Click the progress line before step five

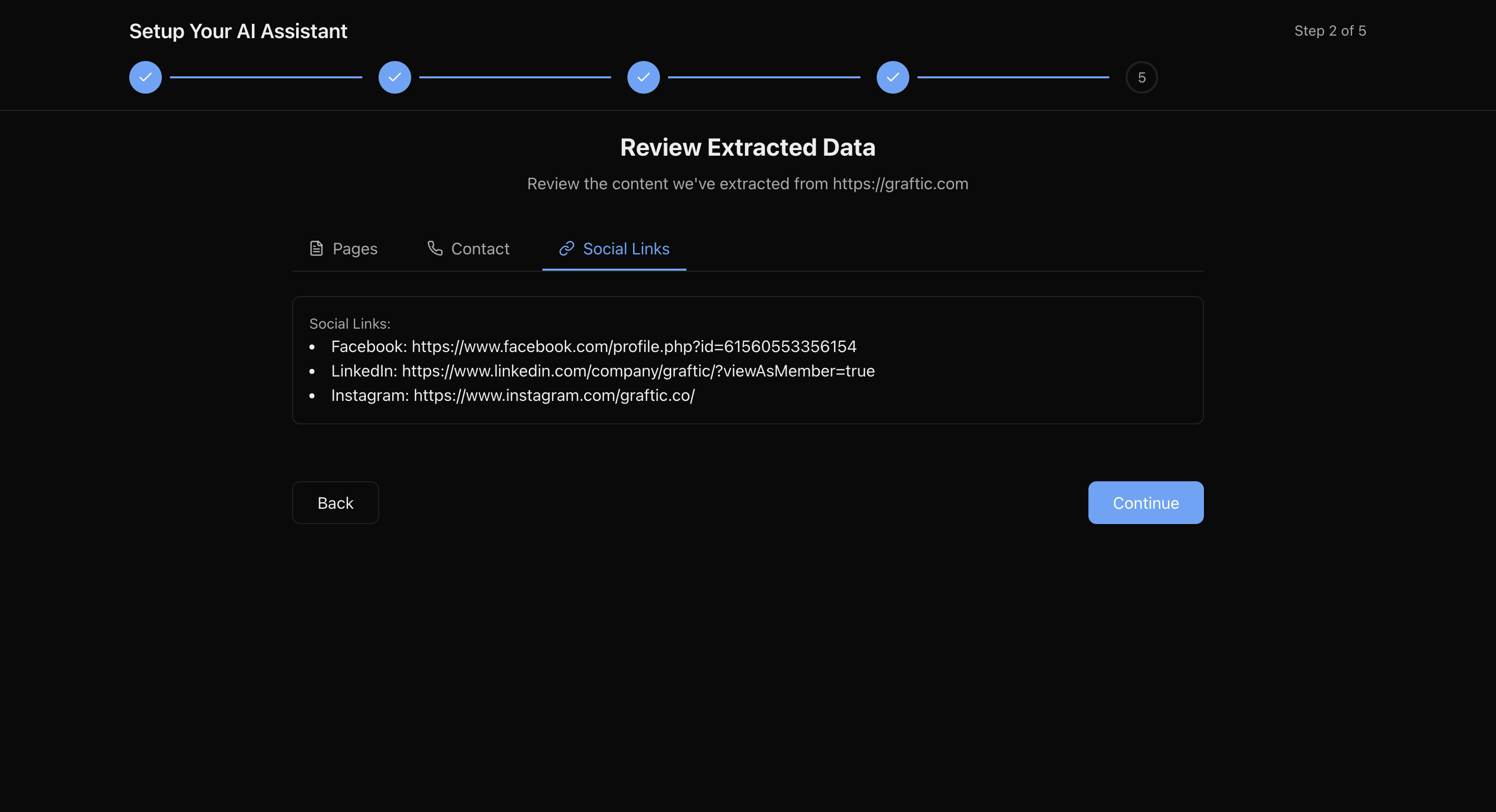pyautogui.click(x=1013, y=77)
